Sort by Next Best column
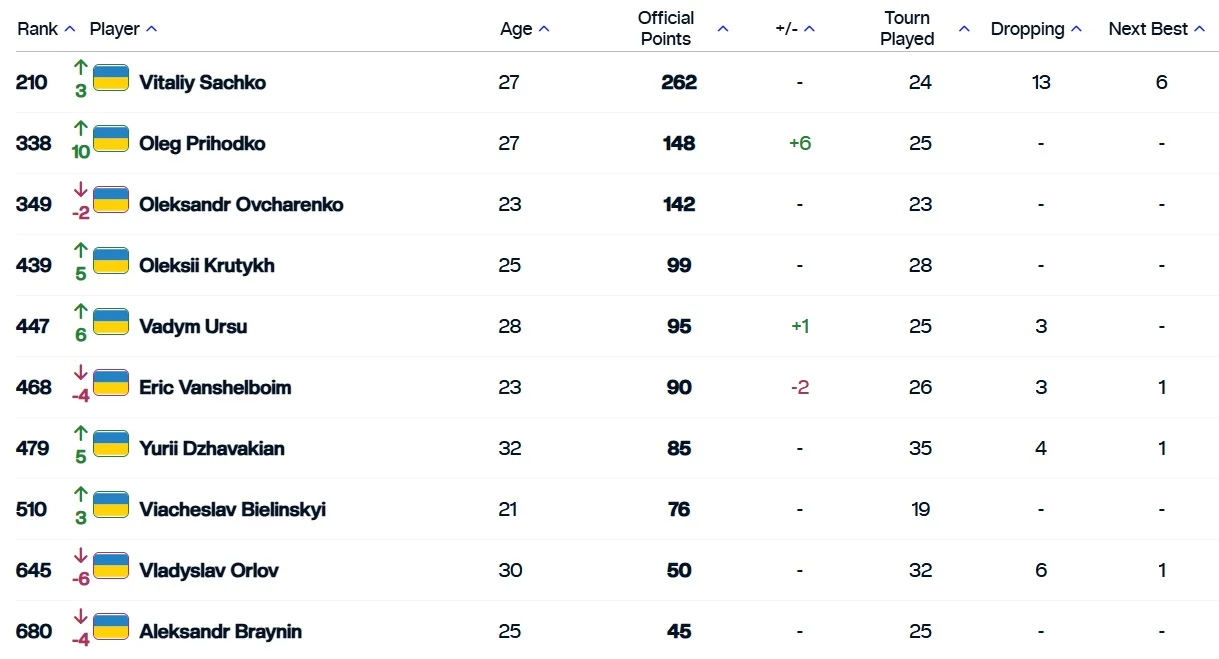The height and width of the screenshot is (659, 1219). [1199, 29]
